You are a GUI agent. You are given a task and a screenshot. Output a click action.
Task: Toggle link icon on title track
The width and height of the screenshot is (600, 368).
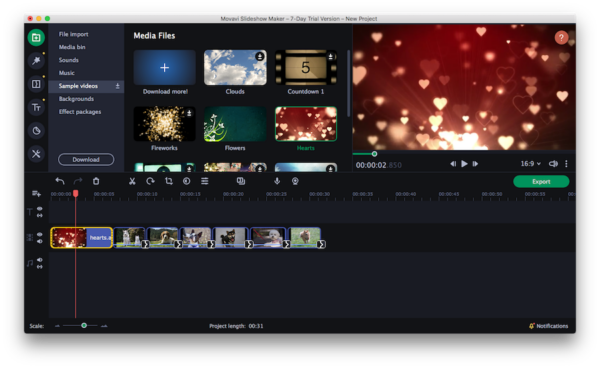tap(39, 215)
